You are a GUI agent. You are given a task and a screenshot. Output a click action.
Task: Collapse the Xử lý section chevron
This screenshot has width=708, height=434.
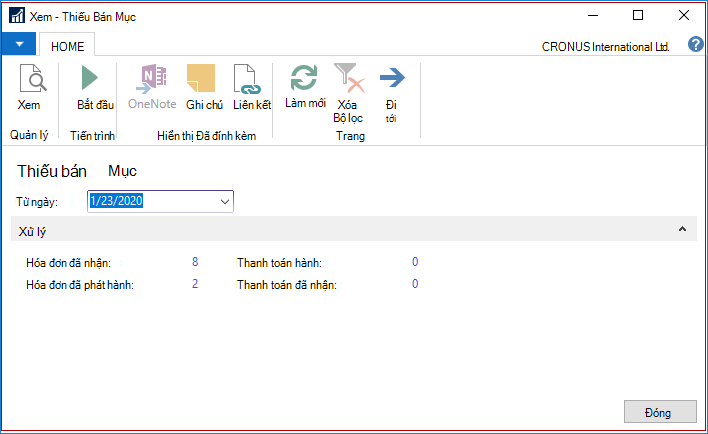click(x=682, y=229)
